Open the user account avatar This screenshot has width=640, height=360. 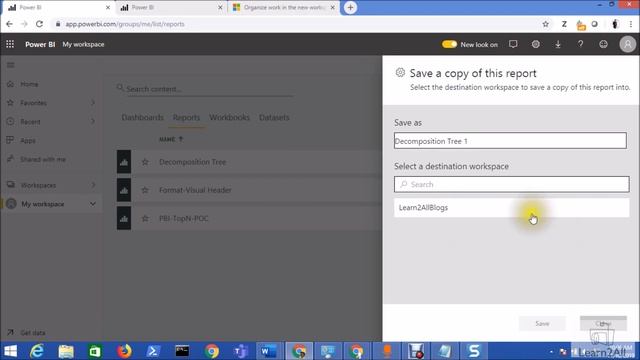[x=627, y=44]
